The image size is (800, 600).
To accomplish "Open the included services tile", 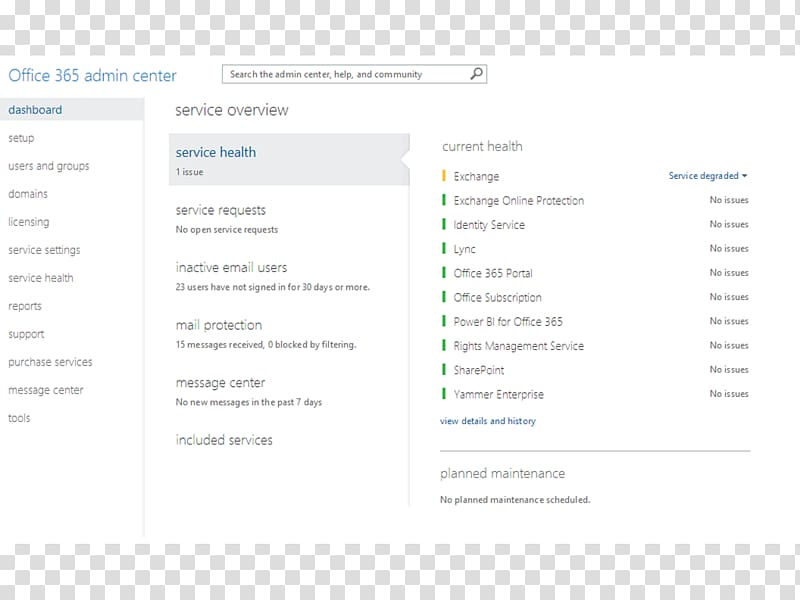I will coord(289,440).
